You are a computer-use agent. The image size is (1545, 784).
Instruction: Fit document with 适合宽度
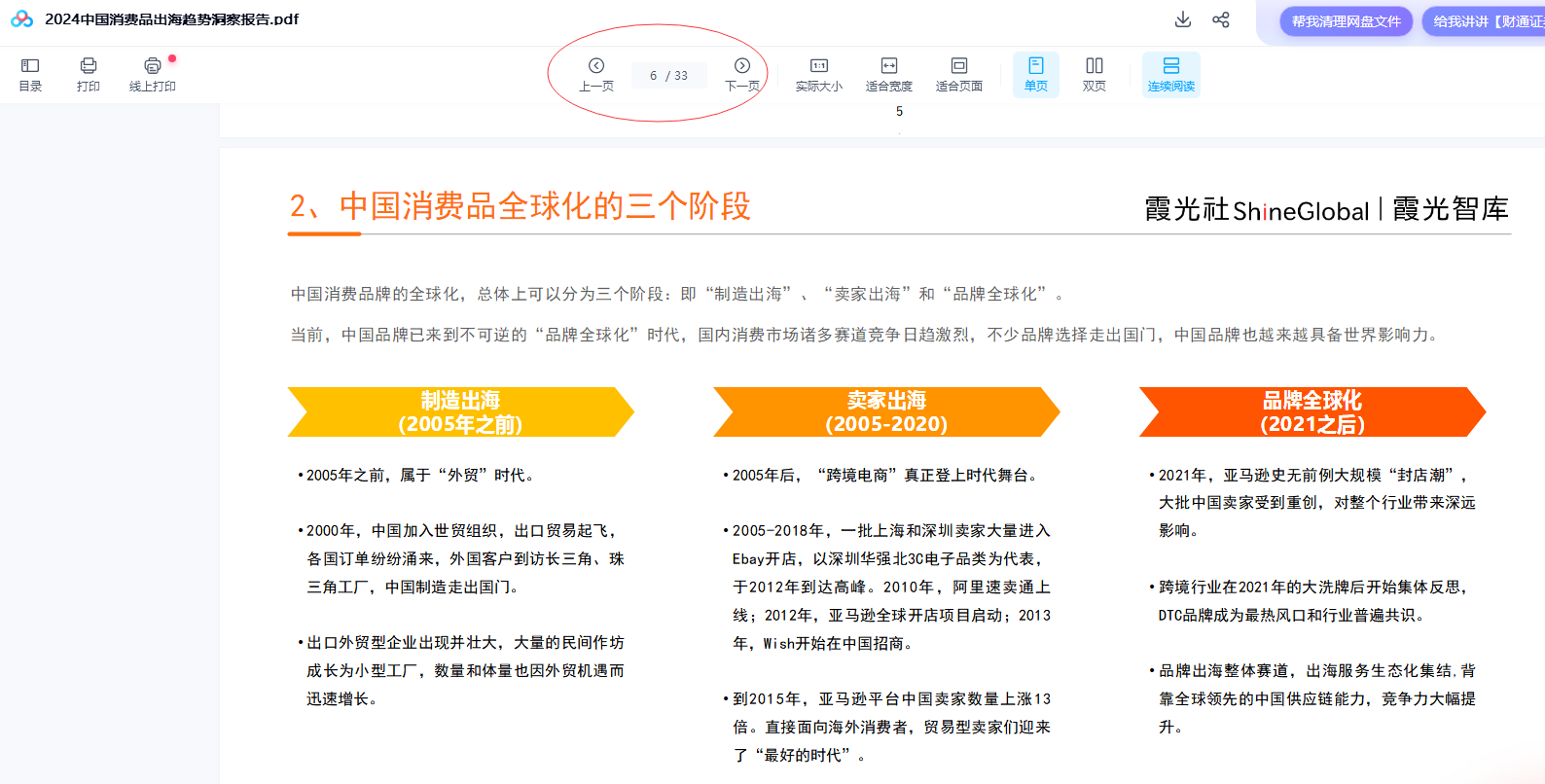coord(889,74)
